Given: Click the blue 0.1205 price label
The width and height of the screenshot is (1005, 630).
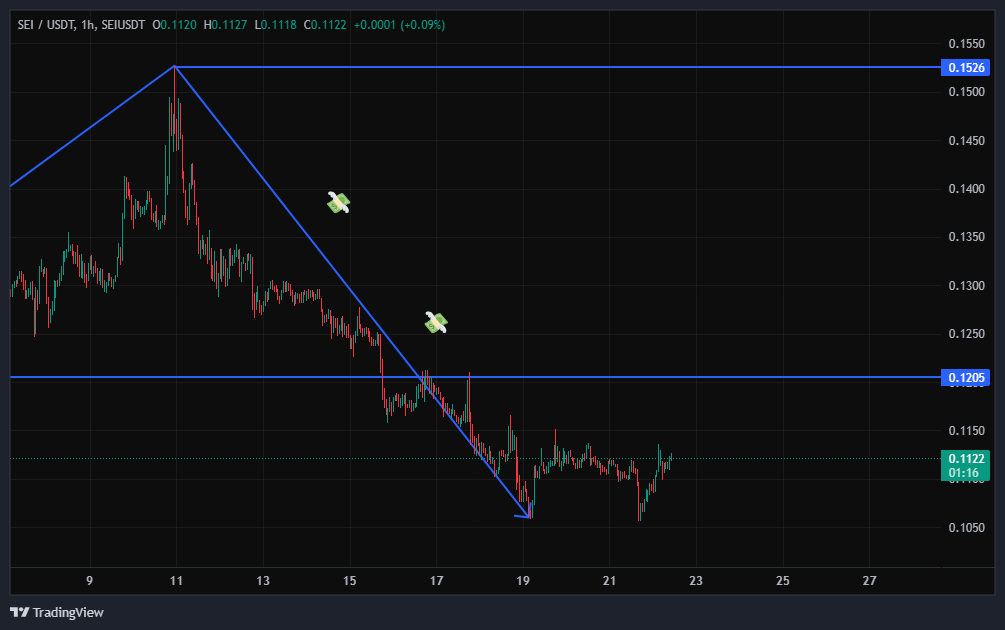Looking at the screenshot, I should [967, 377].
